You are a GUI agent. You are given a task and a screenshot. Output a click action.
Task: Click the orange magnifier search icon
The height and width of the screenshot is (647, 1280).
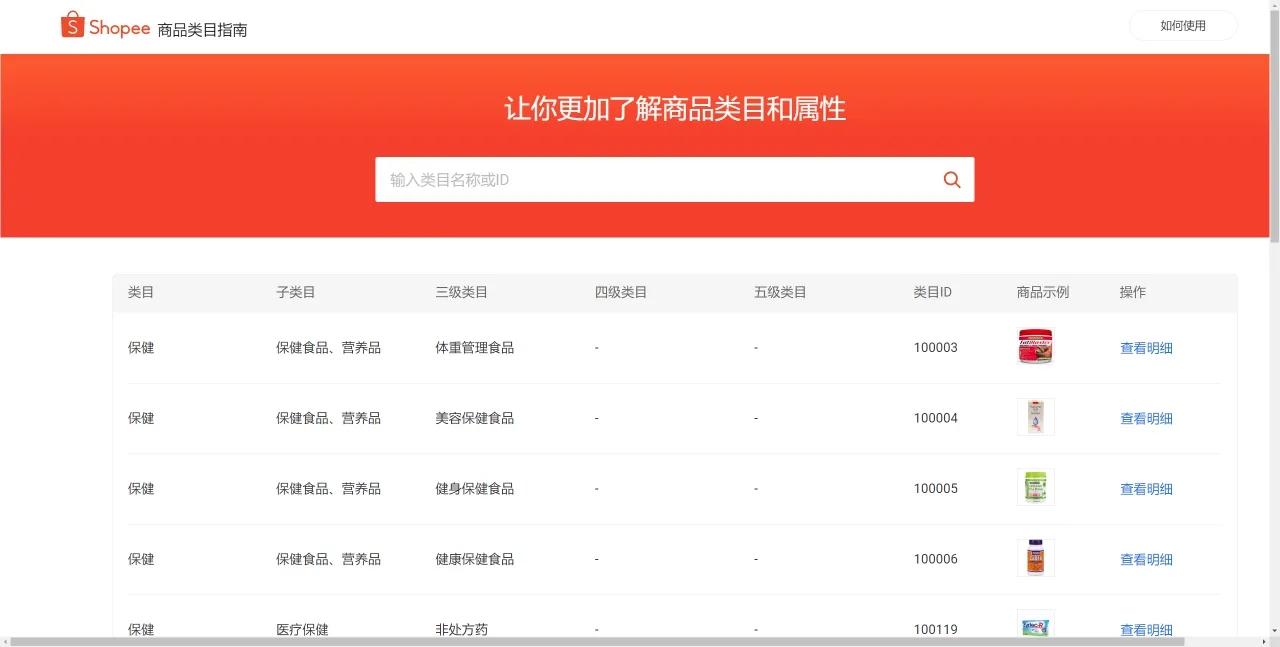click(x=951, y=179)
